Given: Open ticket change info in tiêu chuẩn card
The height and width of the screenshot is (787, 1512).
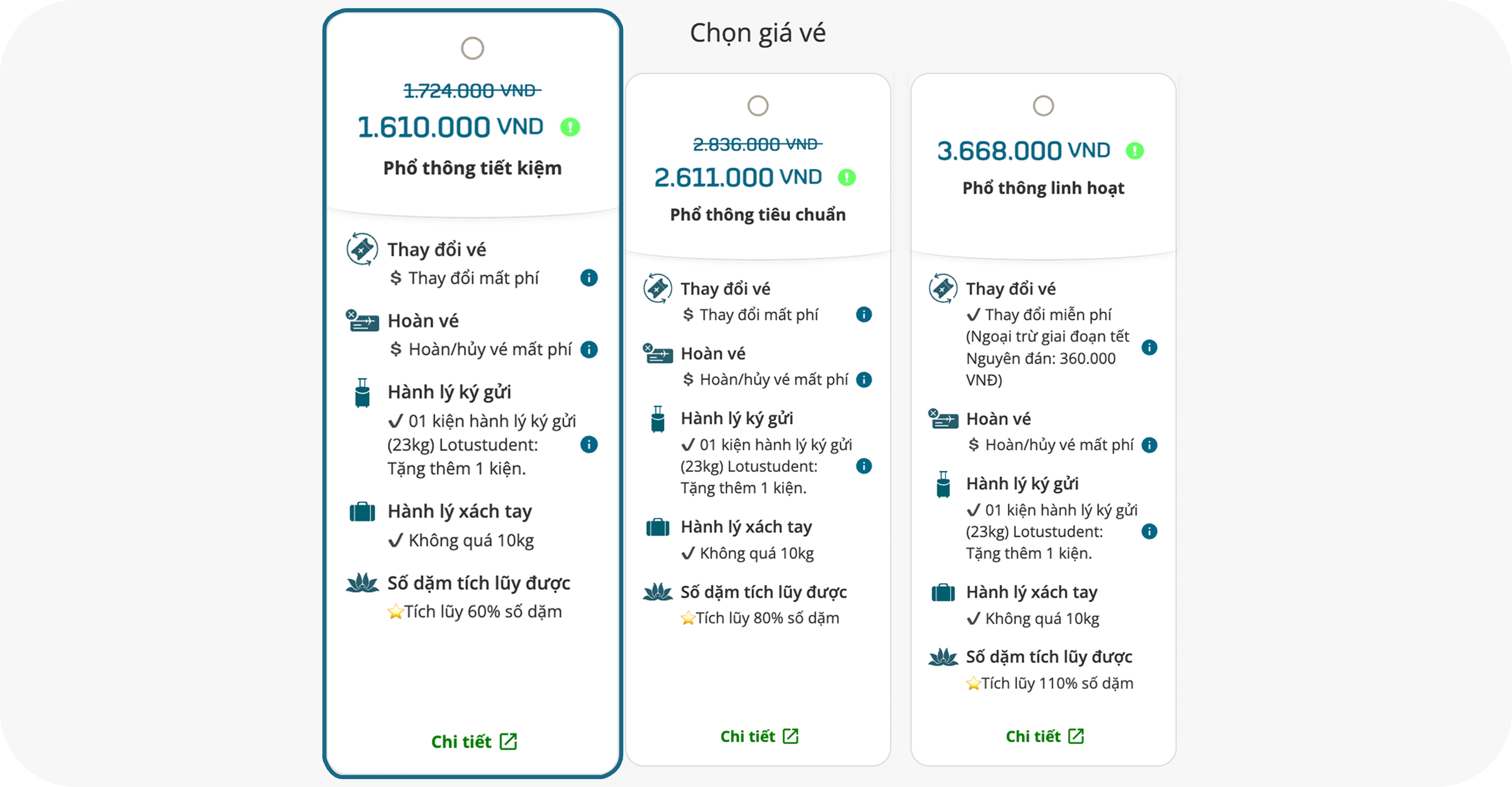Looking at the screenshot, I should coord(864,314).
